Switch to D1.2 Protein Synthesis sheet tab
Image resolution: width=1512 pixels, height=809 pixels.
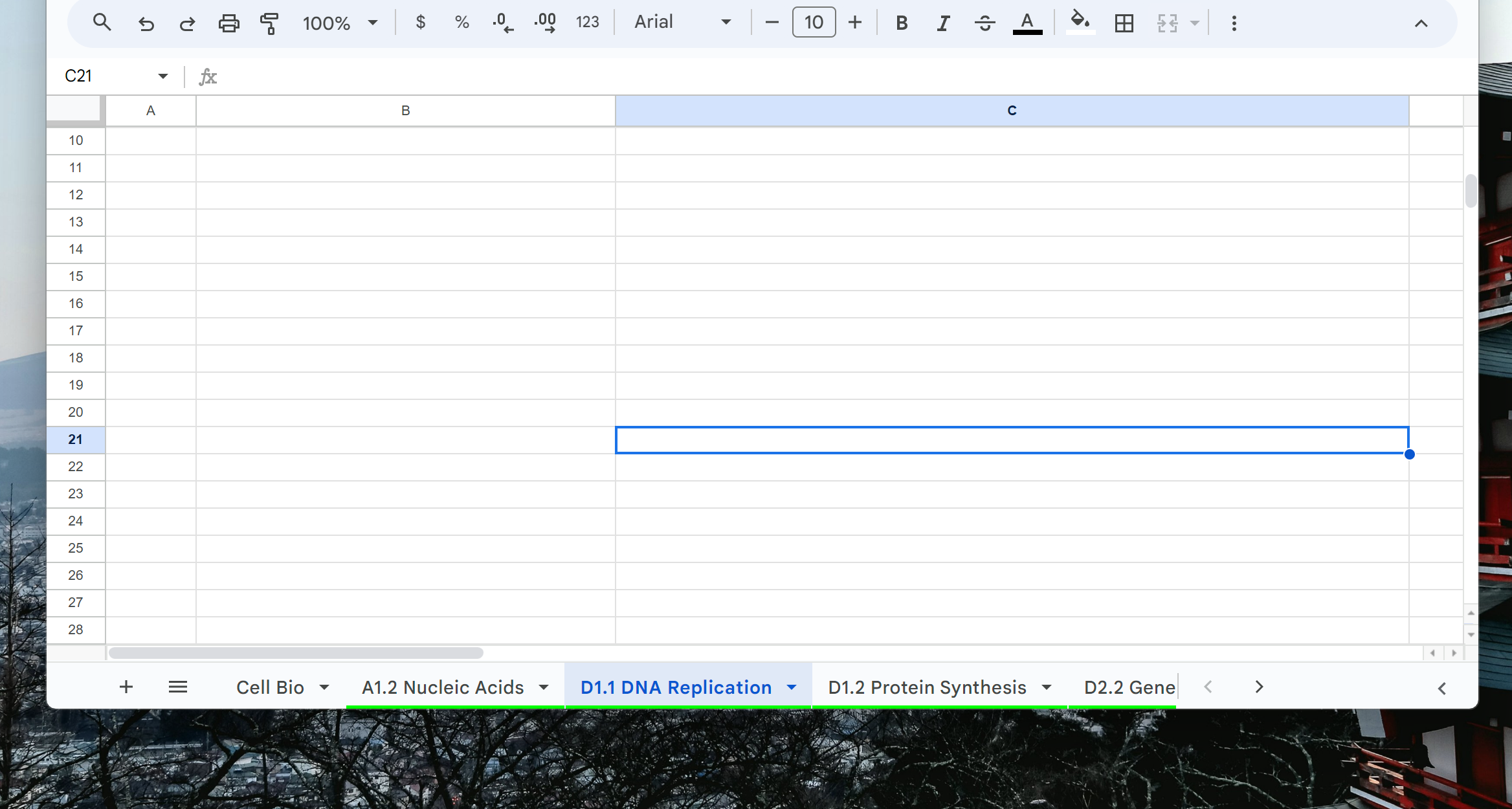tap(927, 687)
